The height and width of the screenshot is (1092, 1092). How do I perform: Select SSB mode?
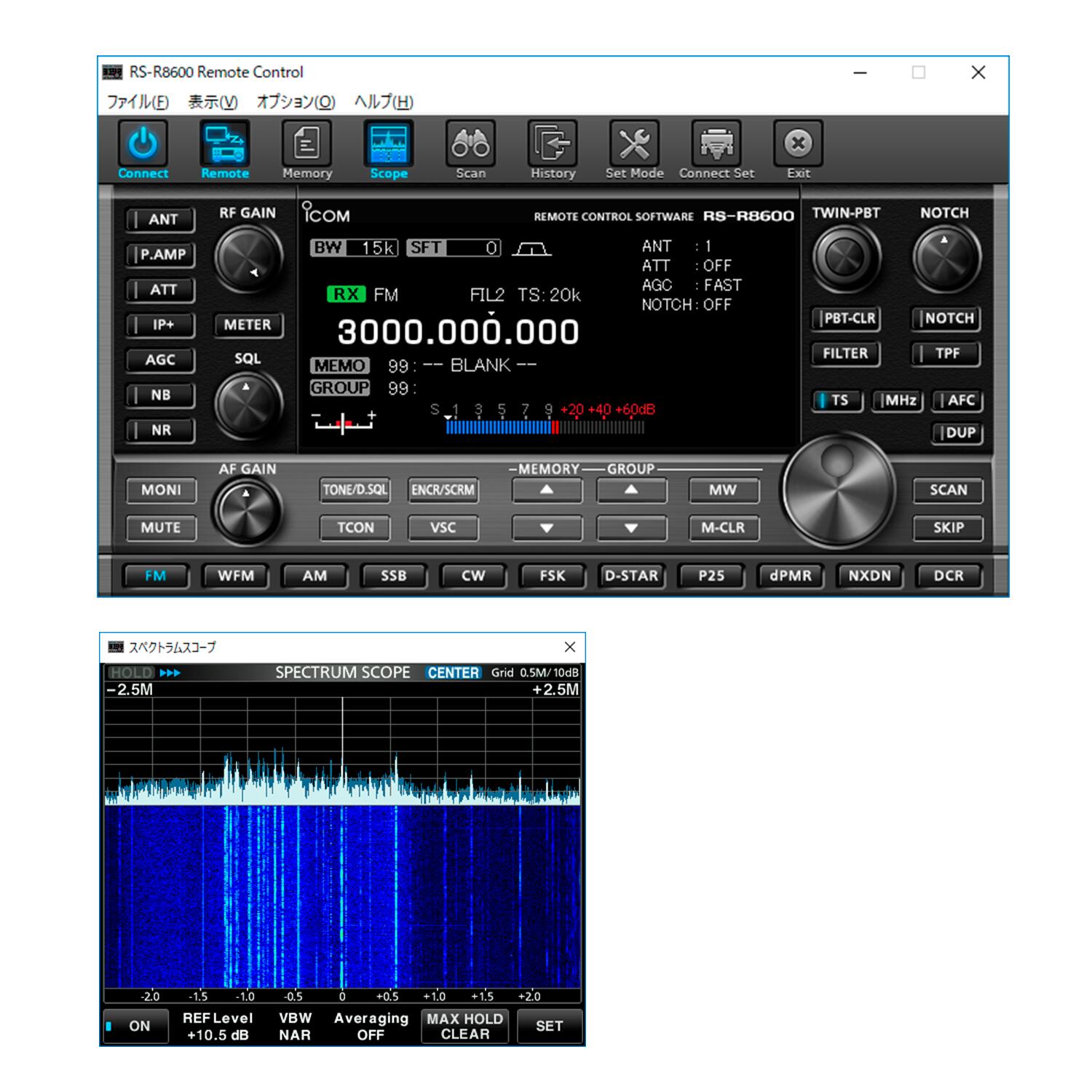click(x=394, y=576)
